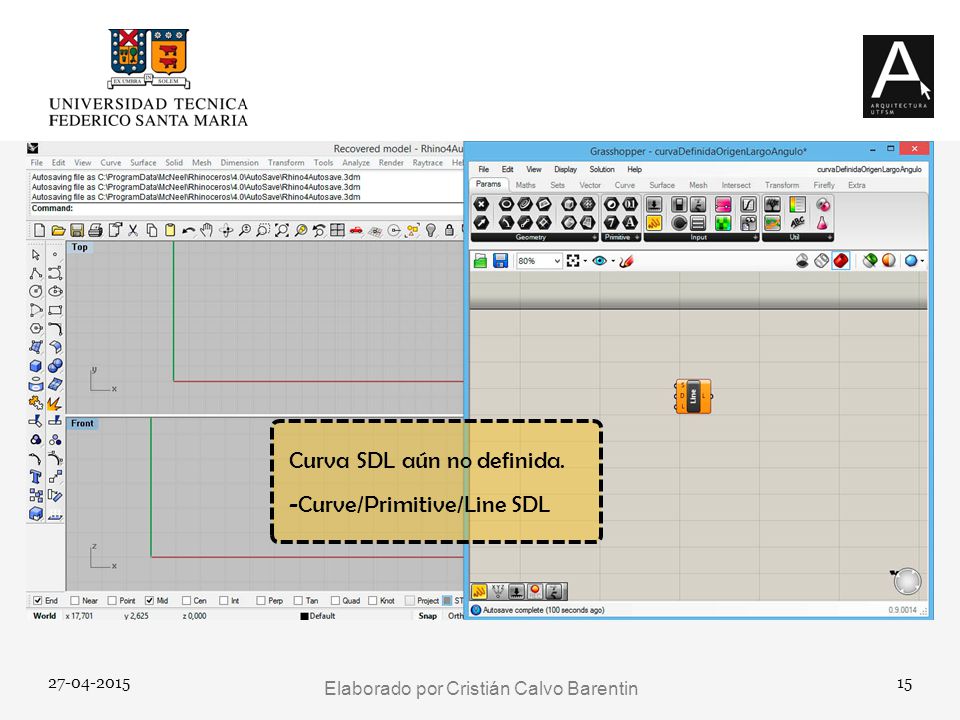Select the Text tool in Rhino sidebar
Viewport: 960px width, 720px height.
click(x=36, y=477)
